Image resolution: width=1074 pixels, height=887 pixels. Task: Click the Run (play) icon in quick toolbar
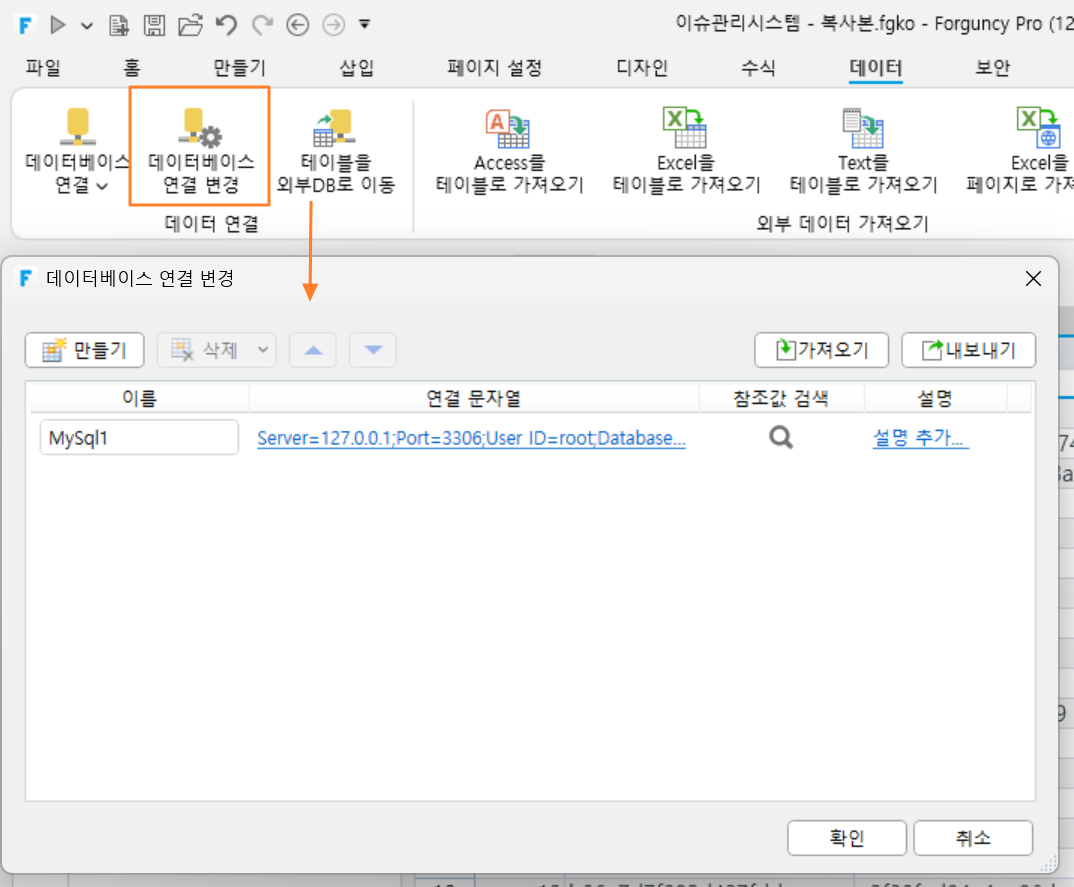click(x=58, y=25)
